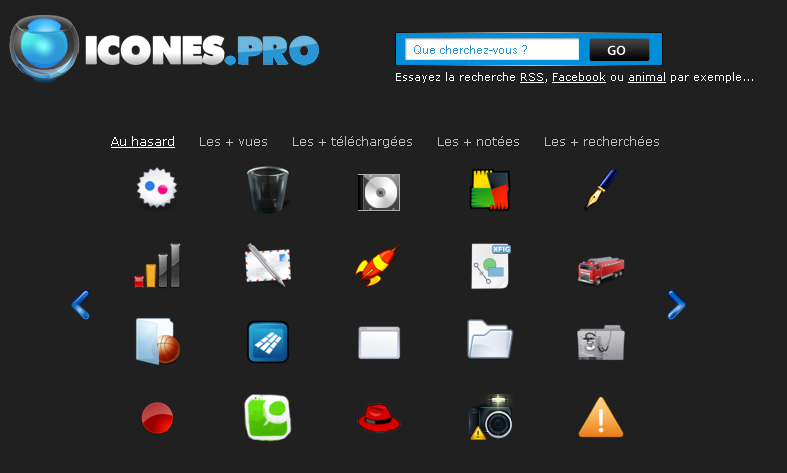
Task: Open the Les + vues tab
Action: tap(233, 142)
